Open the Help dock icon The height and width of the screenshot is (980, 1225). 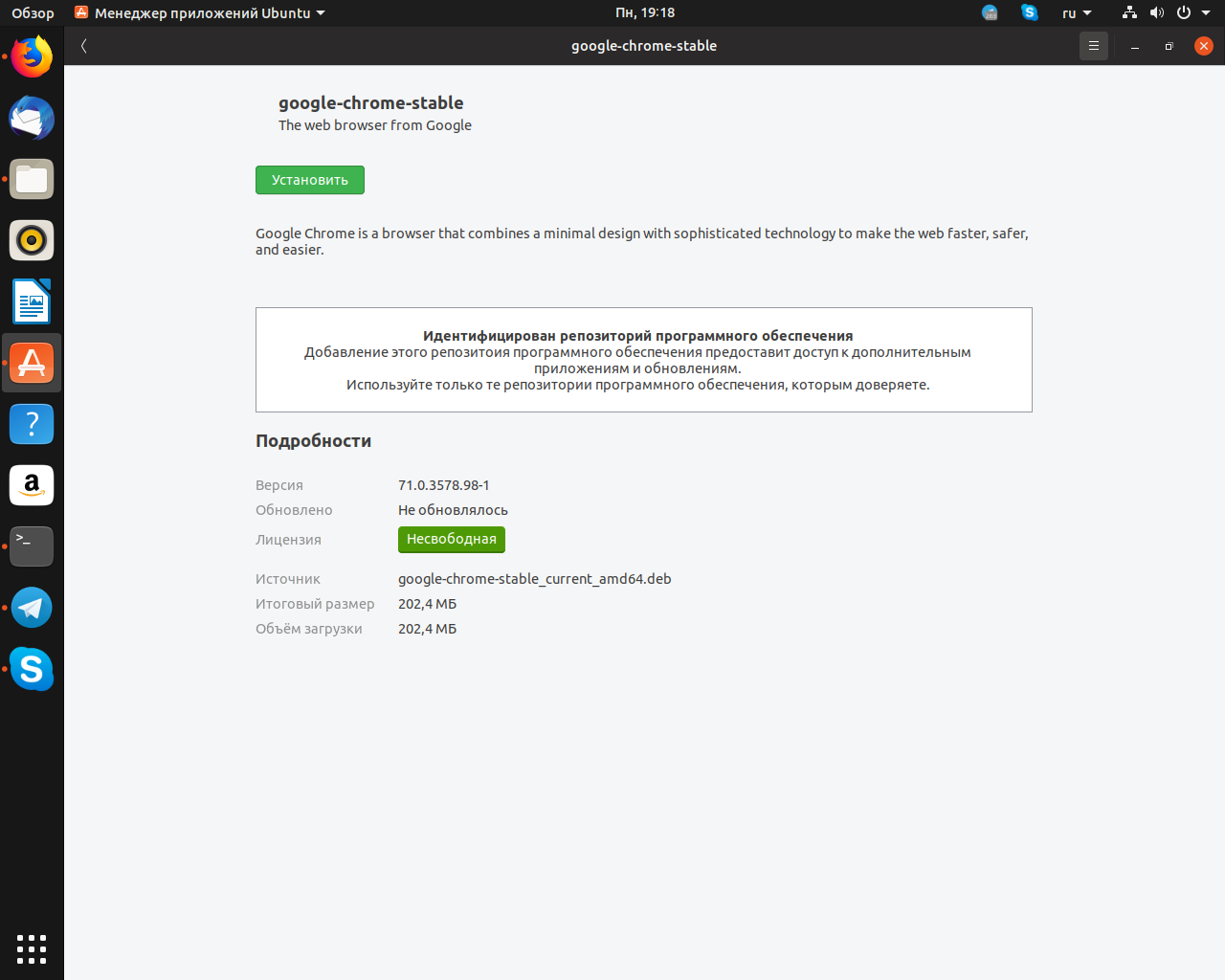(x=32, y=424)
